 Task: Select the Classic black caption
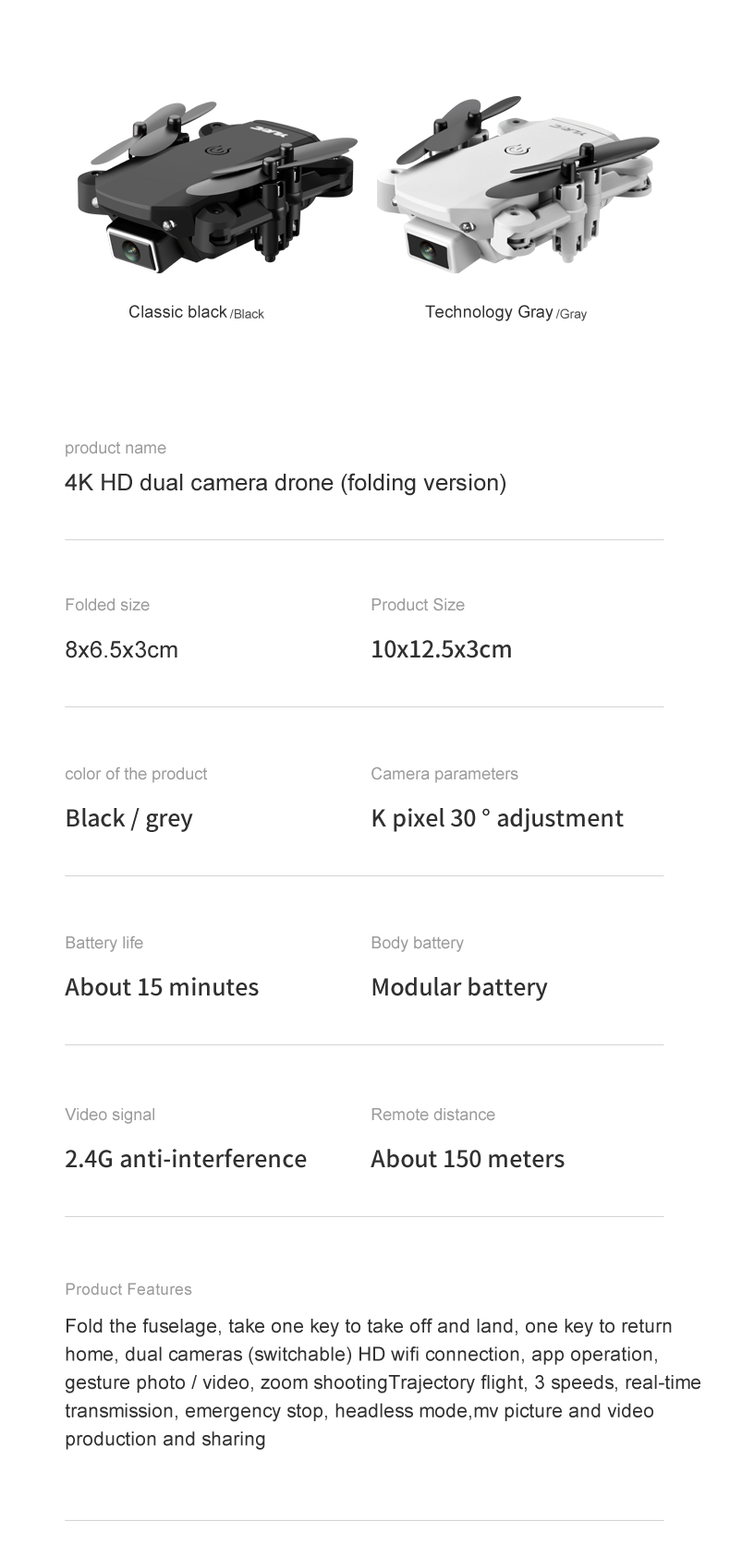pyautogui.click(x=196, y=312)
